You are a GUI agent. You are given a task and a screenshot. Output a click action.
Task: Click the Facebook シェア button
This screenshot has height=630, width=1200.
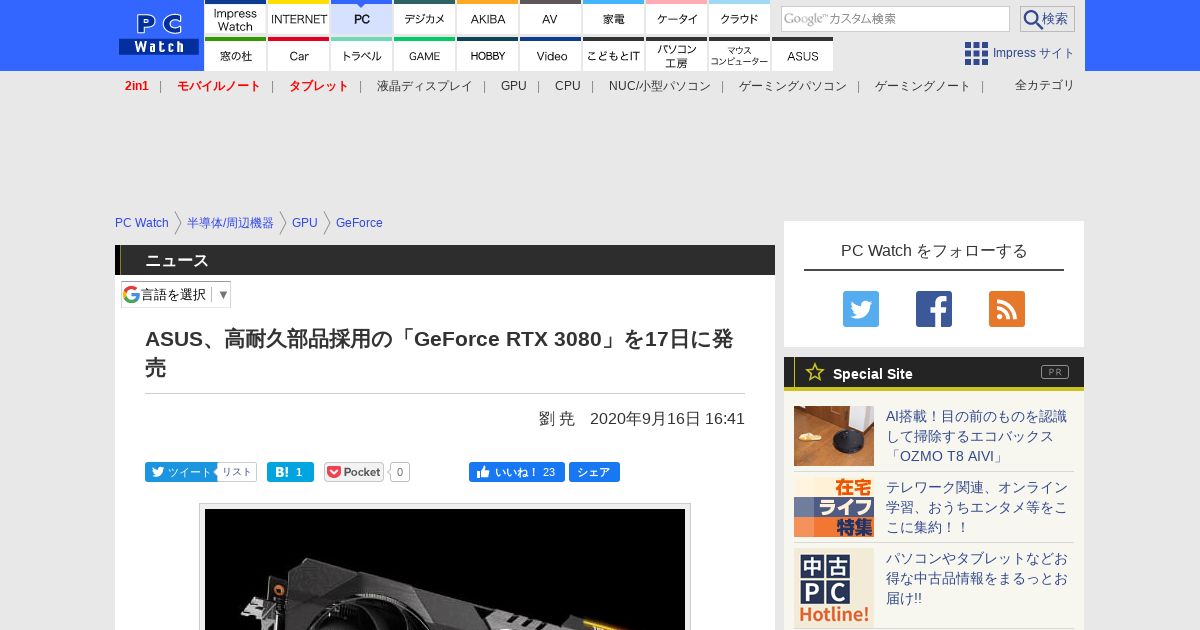point(594,472)
